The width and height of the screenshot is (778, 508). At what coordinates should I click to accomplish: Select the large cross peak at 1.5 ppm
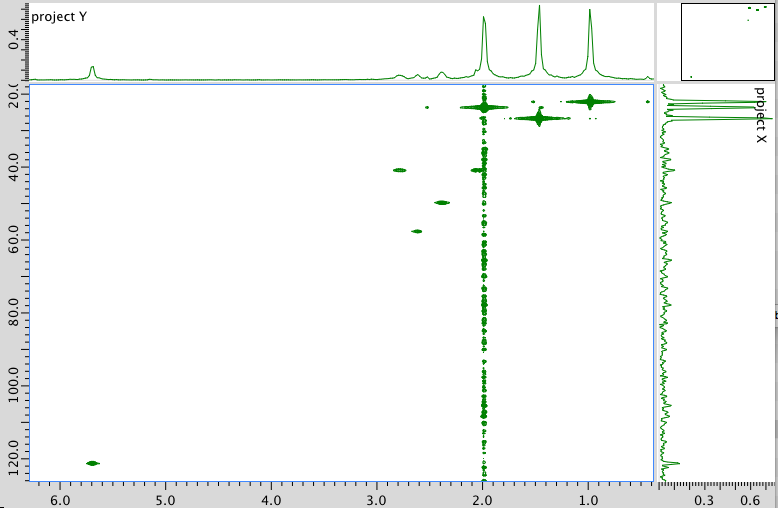click(539, 118)
